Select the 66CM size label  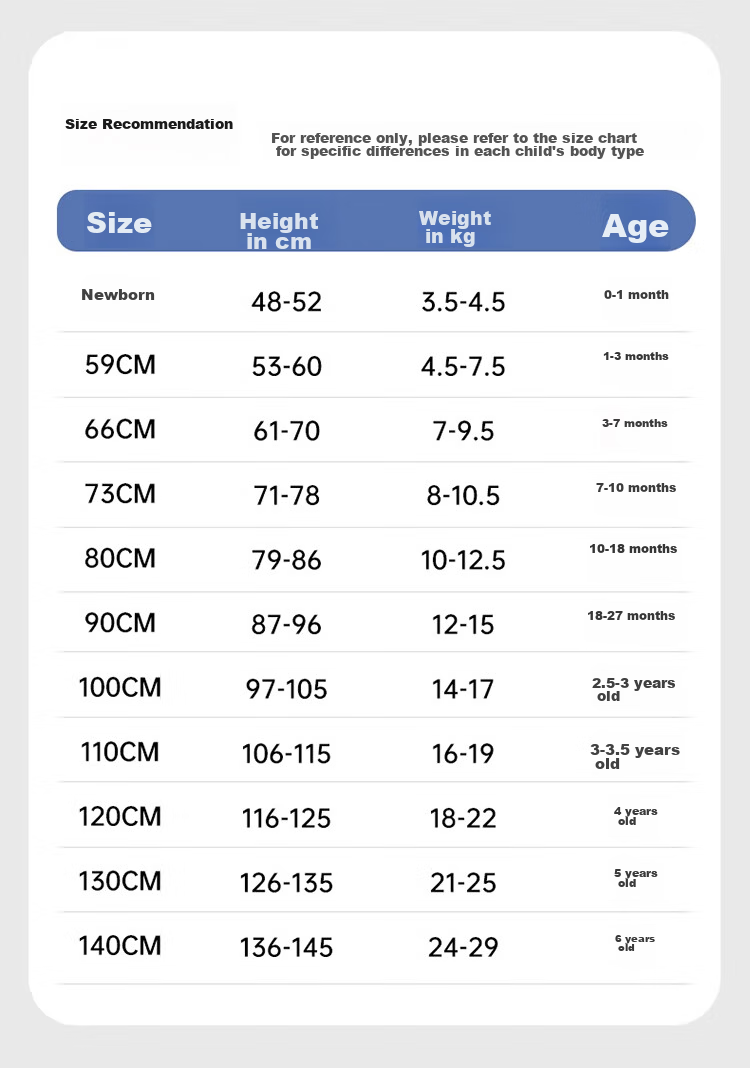point(120,429)
